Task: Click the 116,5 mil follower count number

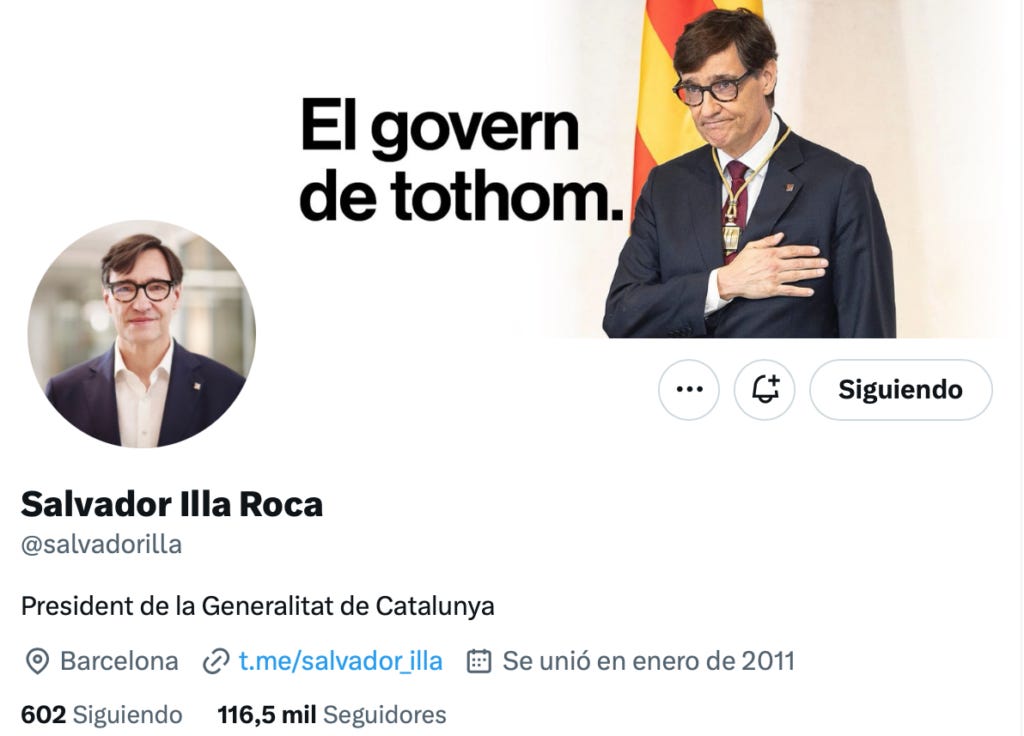Action: pos(267,714)
